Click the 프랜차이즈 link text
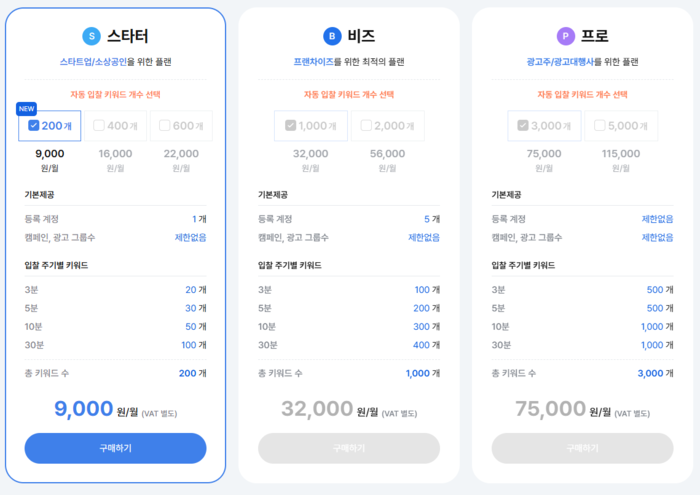The image size is (700, 495). coord(313,62)
